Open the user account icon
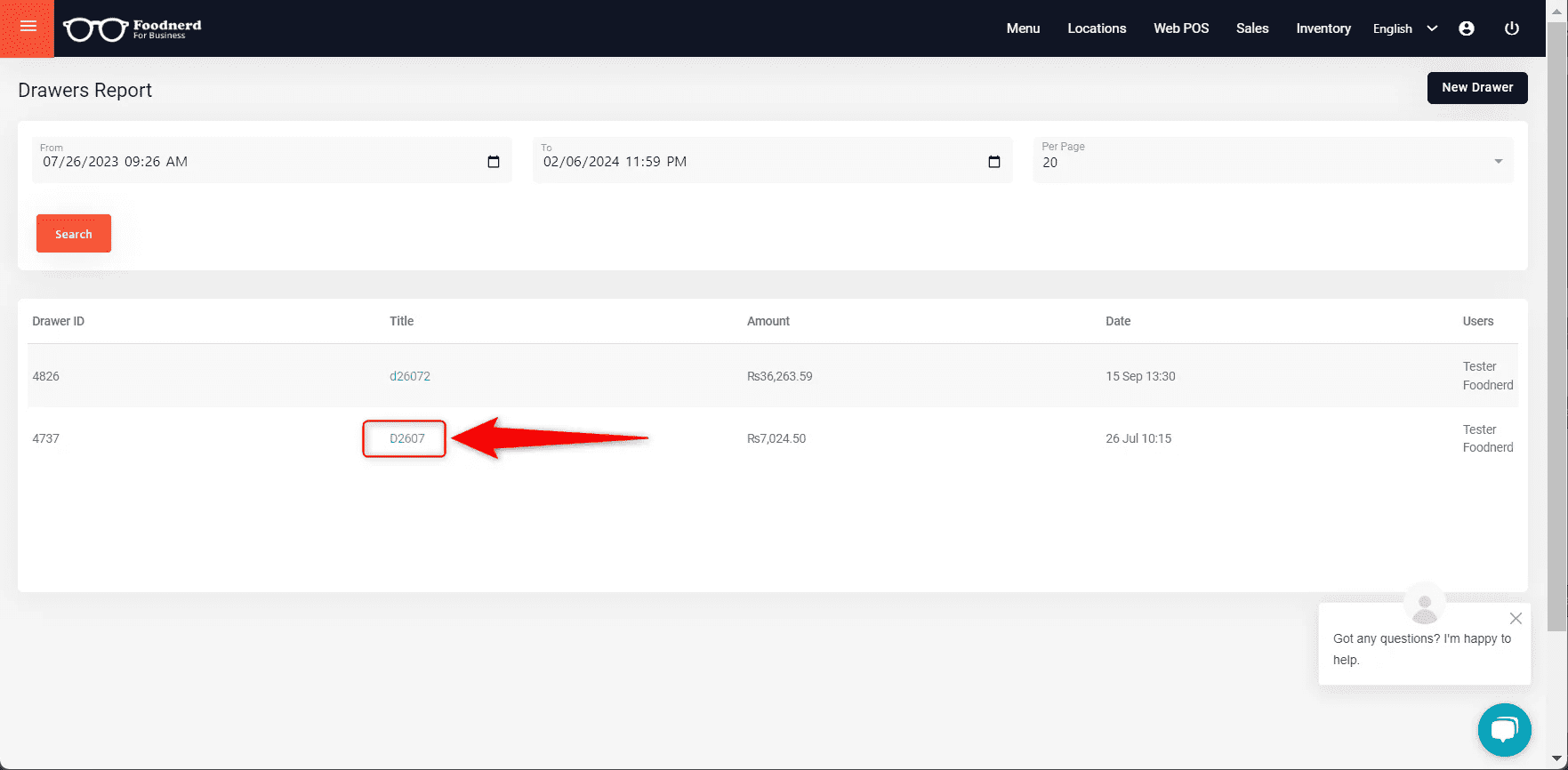Screen dimensions: 1568x770 coord(1467,28)
